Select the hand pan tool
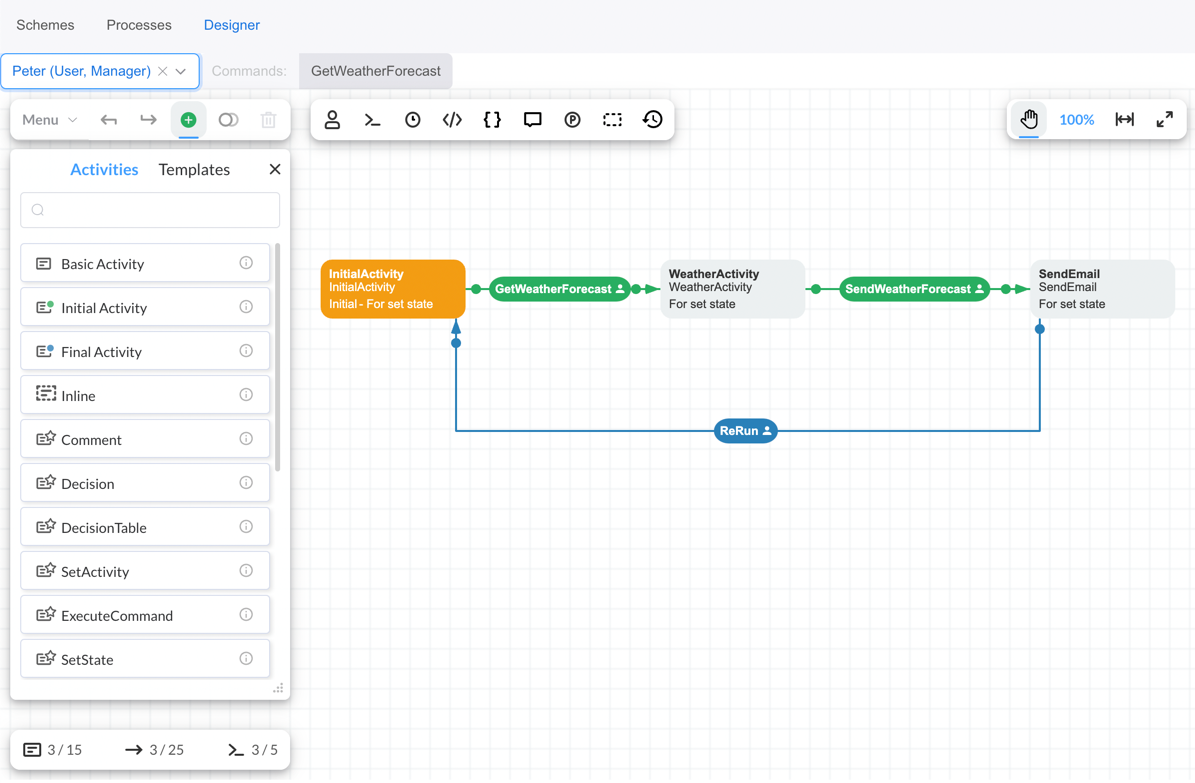The width and height of the screenshot is (1195, 783). [x=1029, y=120]
